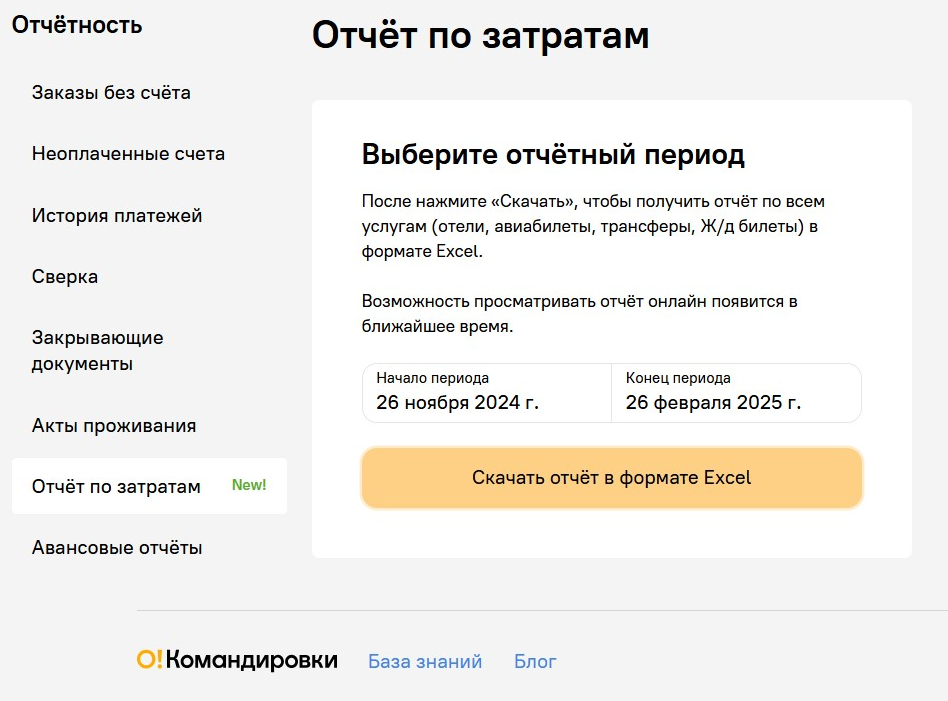
Task: Navigate to Закрывающие документы
Action: (x=97, y=351)
